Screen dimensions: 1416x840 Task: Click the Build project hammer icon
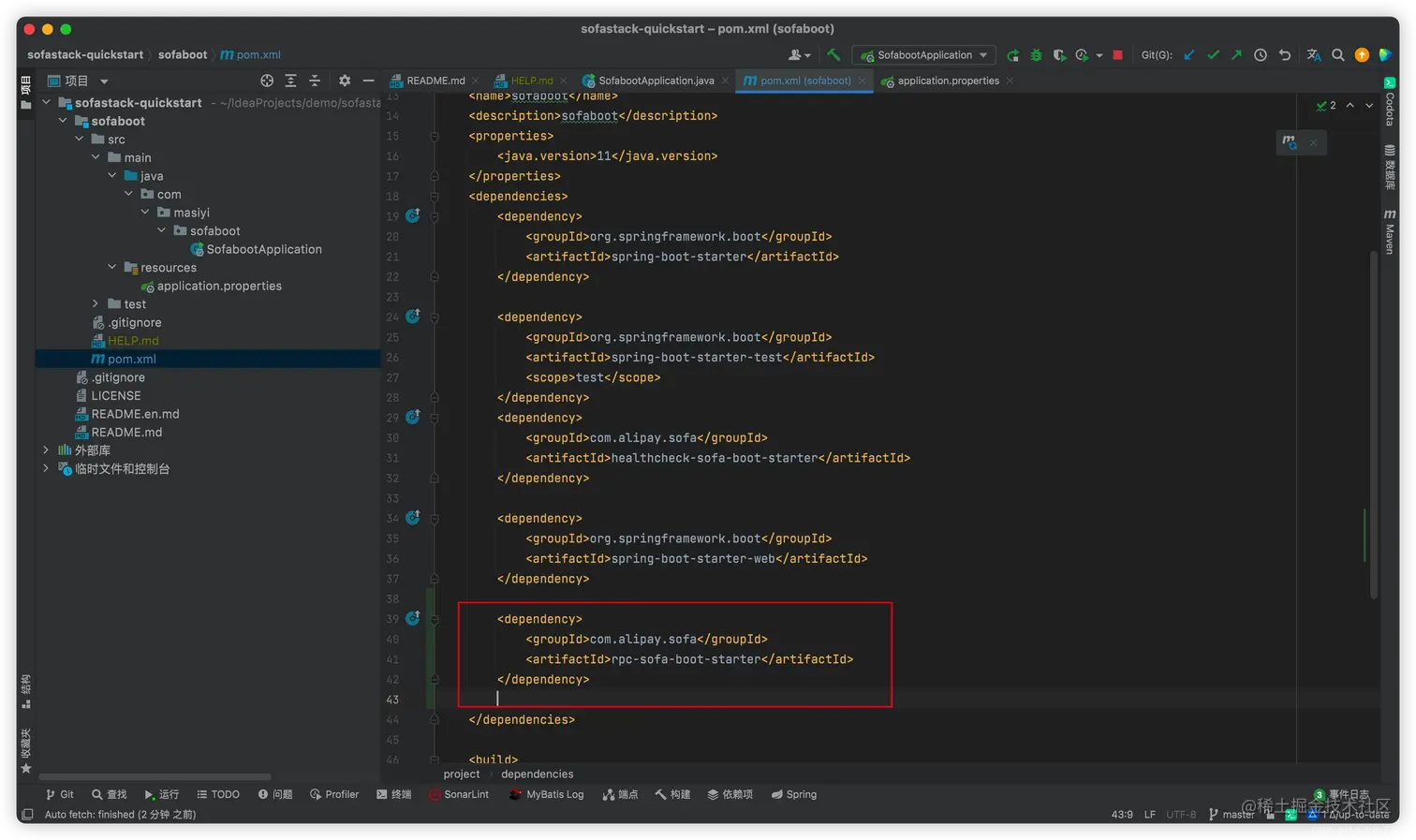point(833,55)
